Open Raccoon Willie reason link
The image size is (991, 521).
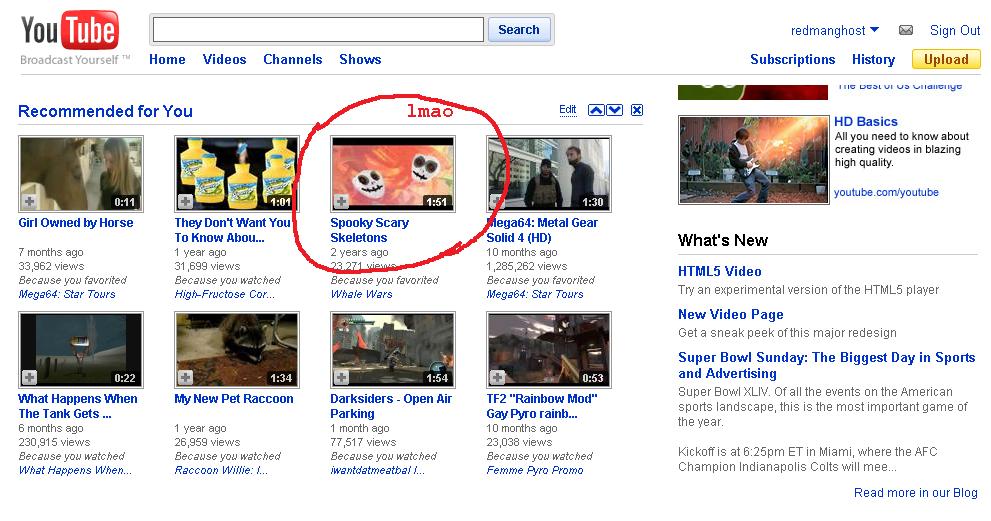click(221, 470)
